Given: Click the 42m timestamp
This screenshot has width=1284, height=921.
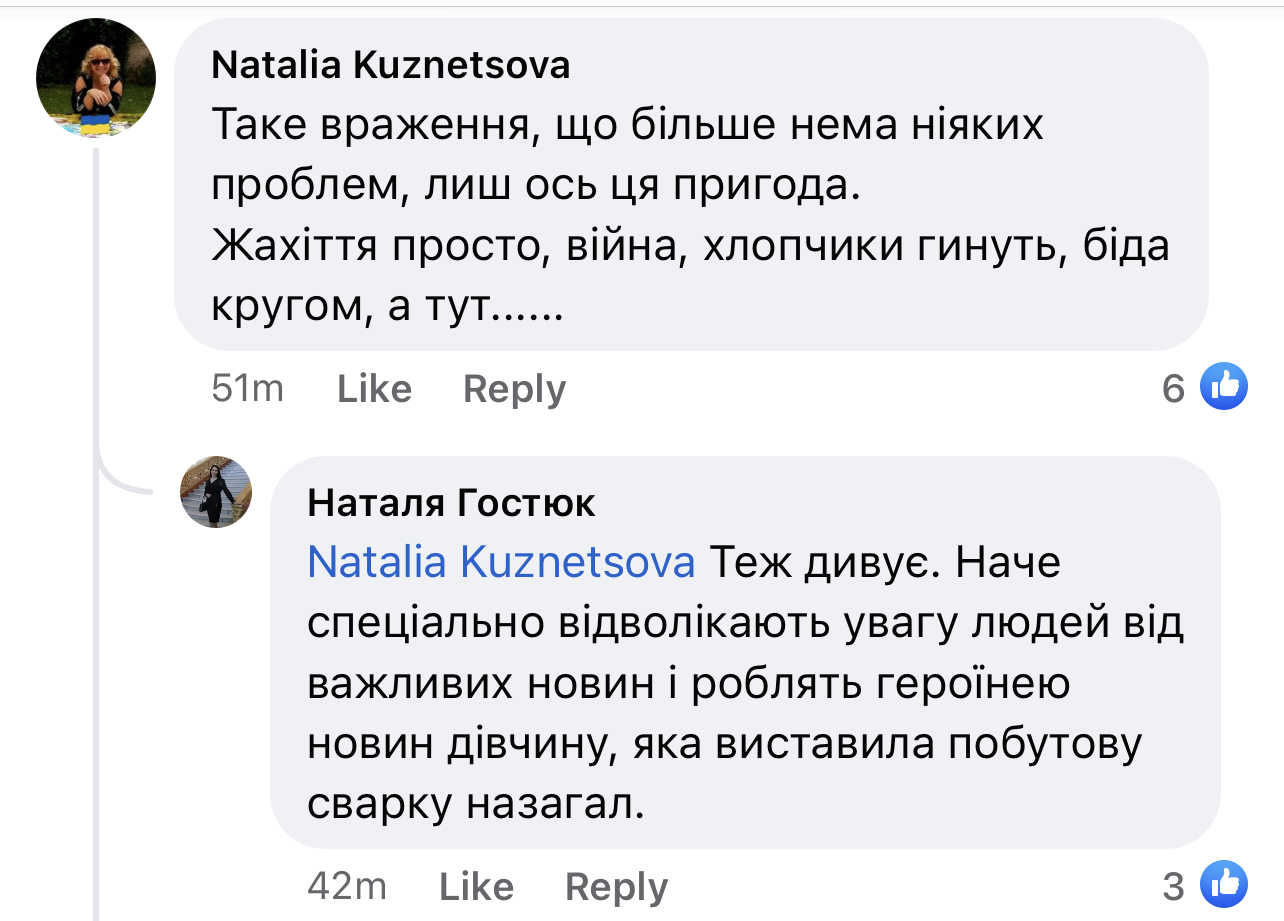Looking at the screenshot, I should [x=347, y=886].
